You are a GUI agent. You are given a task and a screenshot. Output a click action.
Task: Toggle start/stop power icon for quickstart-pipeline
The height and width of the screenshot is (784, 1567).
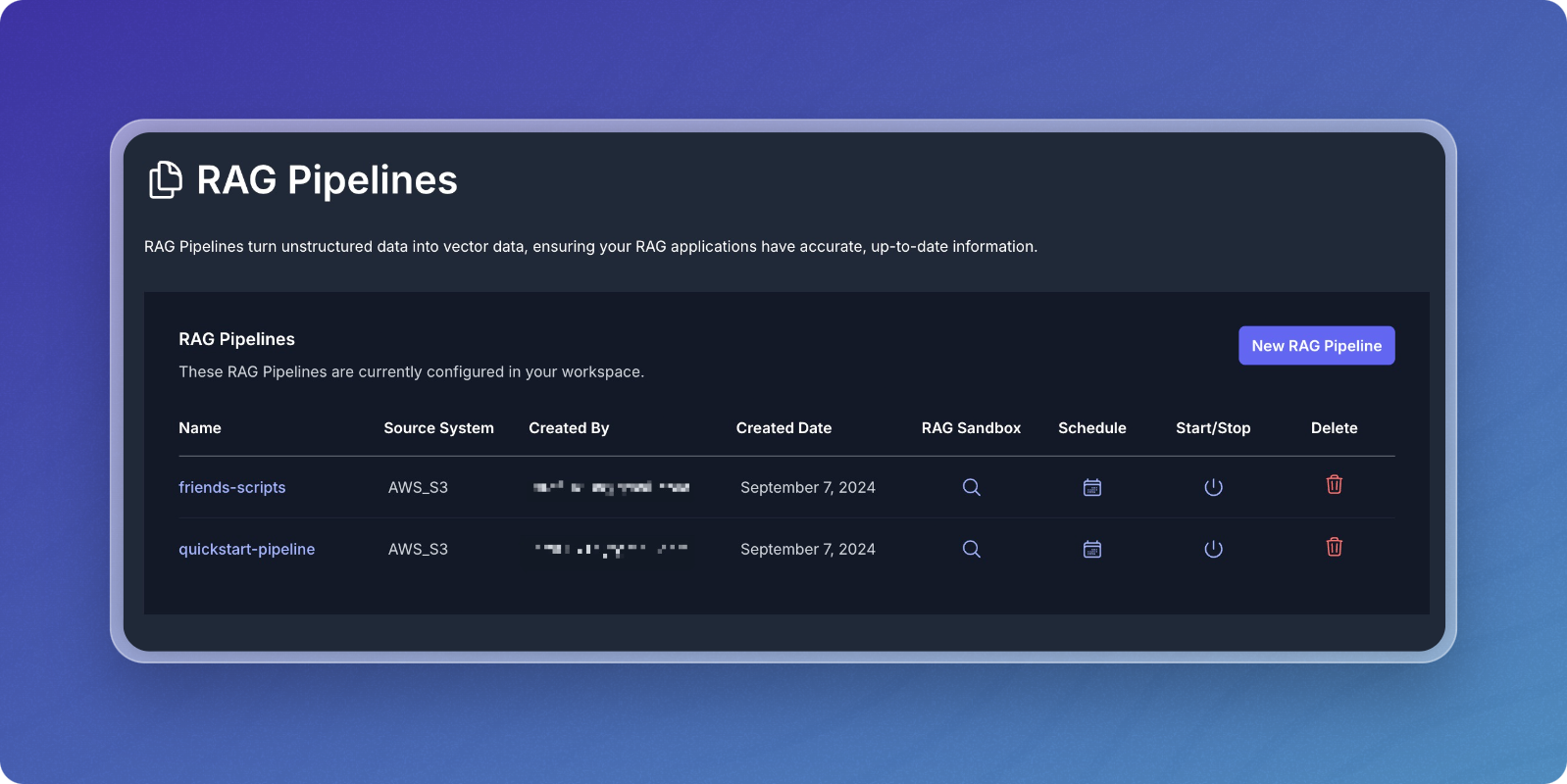1213,549
